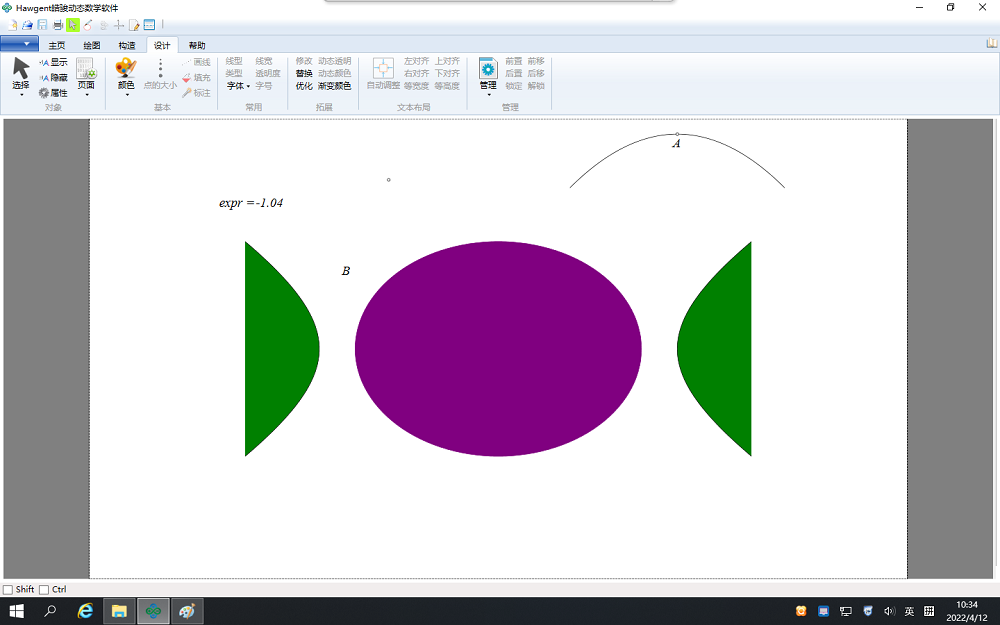
Task: Click the open file icon in quick toolbar
Action: click(x=27, y=24)
